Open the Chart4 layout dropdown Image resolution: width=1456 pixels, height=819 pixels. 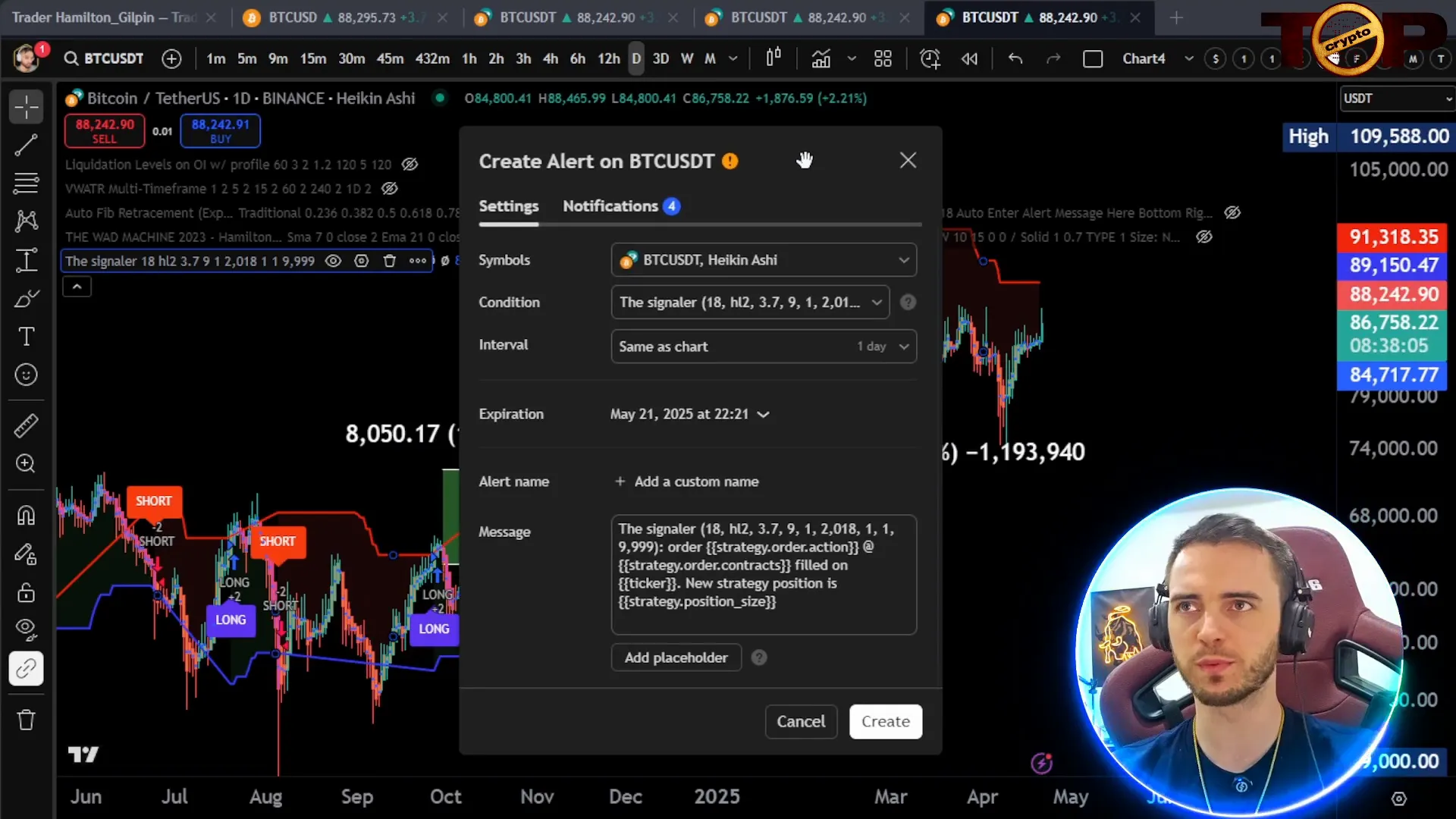(1188, 58)
